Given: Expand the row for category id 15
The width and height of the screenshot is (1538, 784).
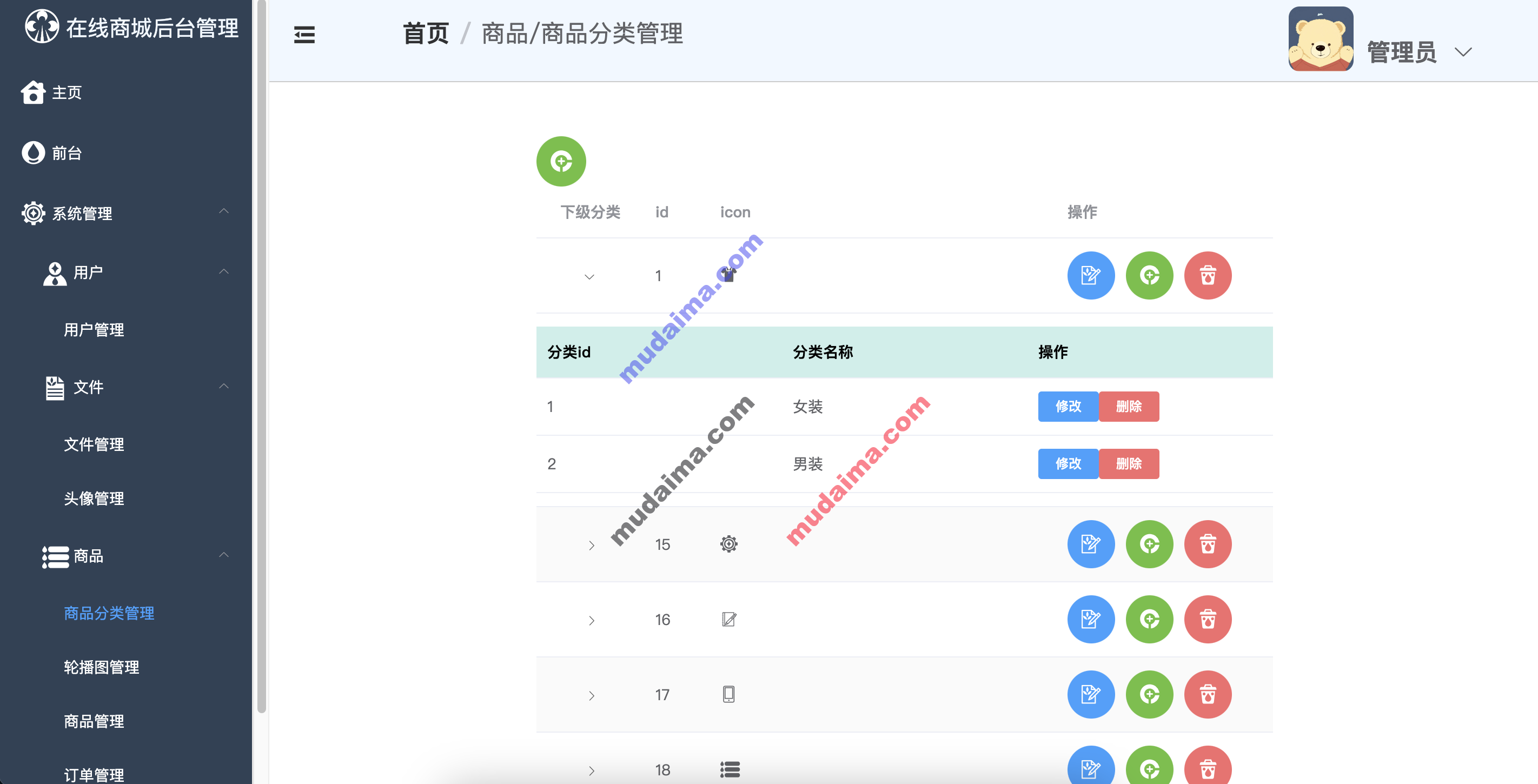Looking at the screenshot, I should [x=592, y=544].
